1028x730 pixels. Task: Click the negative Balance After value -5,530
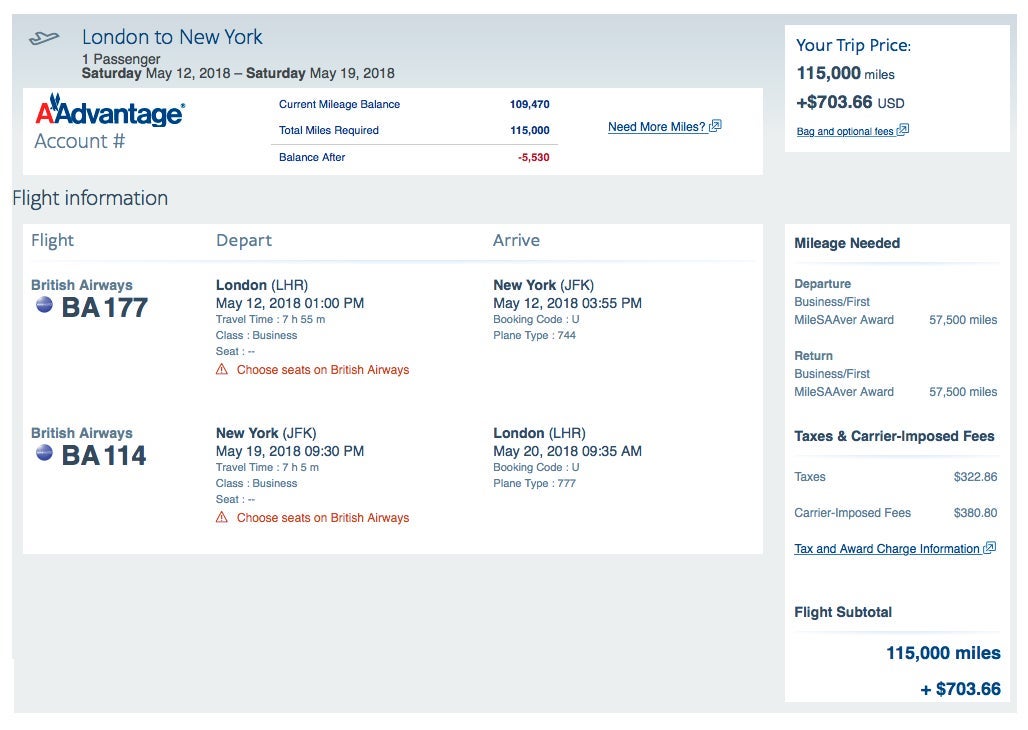pyautogui.click(x=533, y=157)
